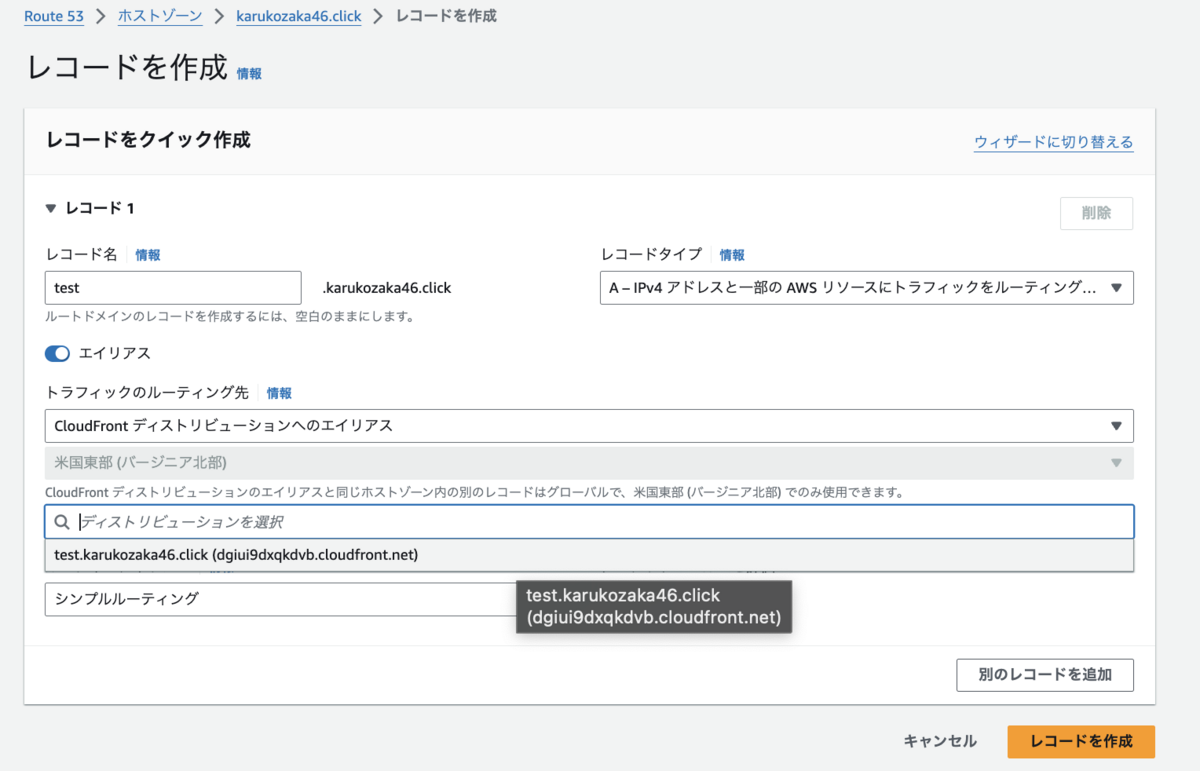
Task: Collapse the レコード 1 section triangle
Action: coord(51,208)
